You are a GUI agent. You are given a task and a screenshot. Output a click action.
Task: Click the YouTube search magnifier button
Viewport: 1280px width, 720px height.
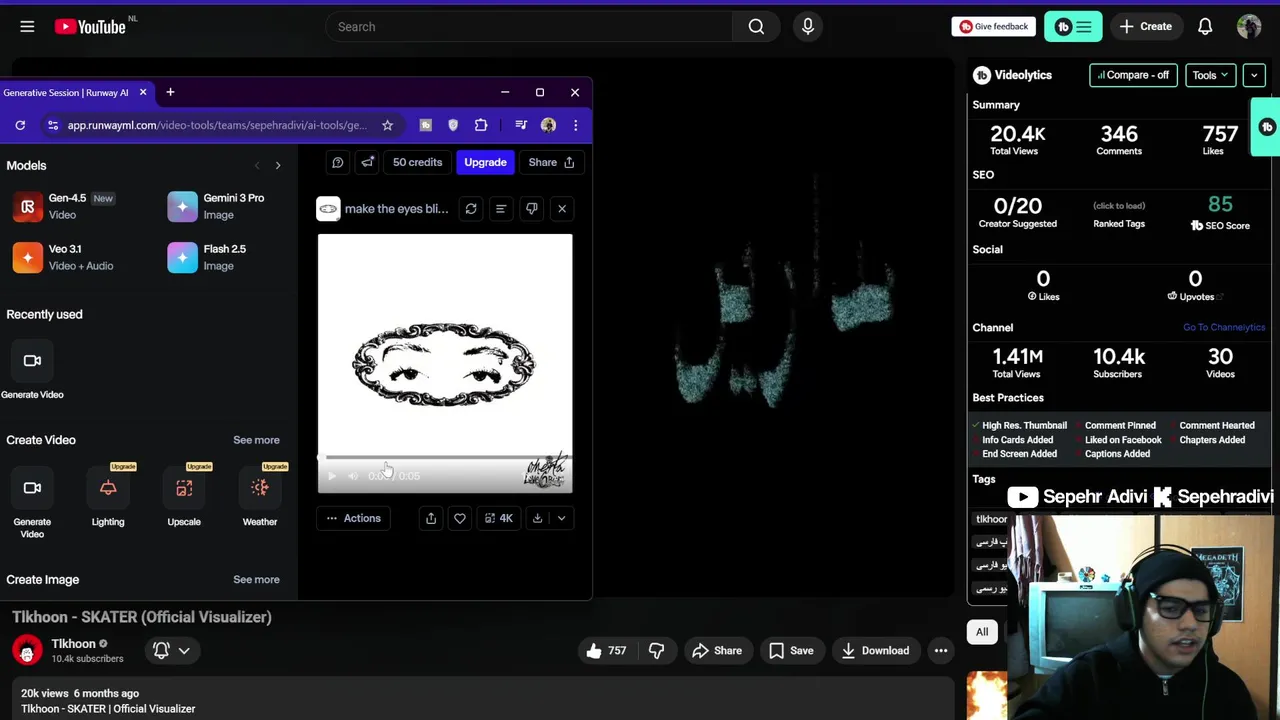(x=756, y=27)
